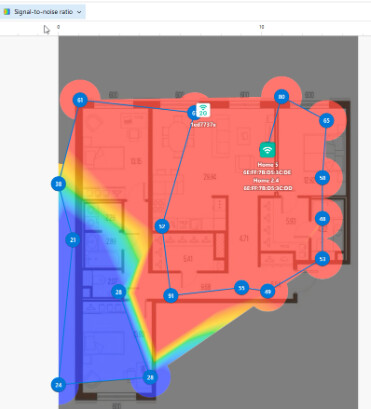Screen dimensions: 371x409
Task: Select measurement point 91
Action: point(171,296)
